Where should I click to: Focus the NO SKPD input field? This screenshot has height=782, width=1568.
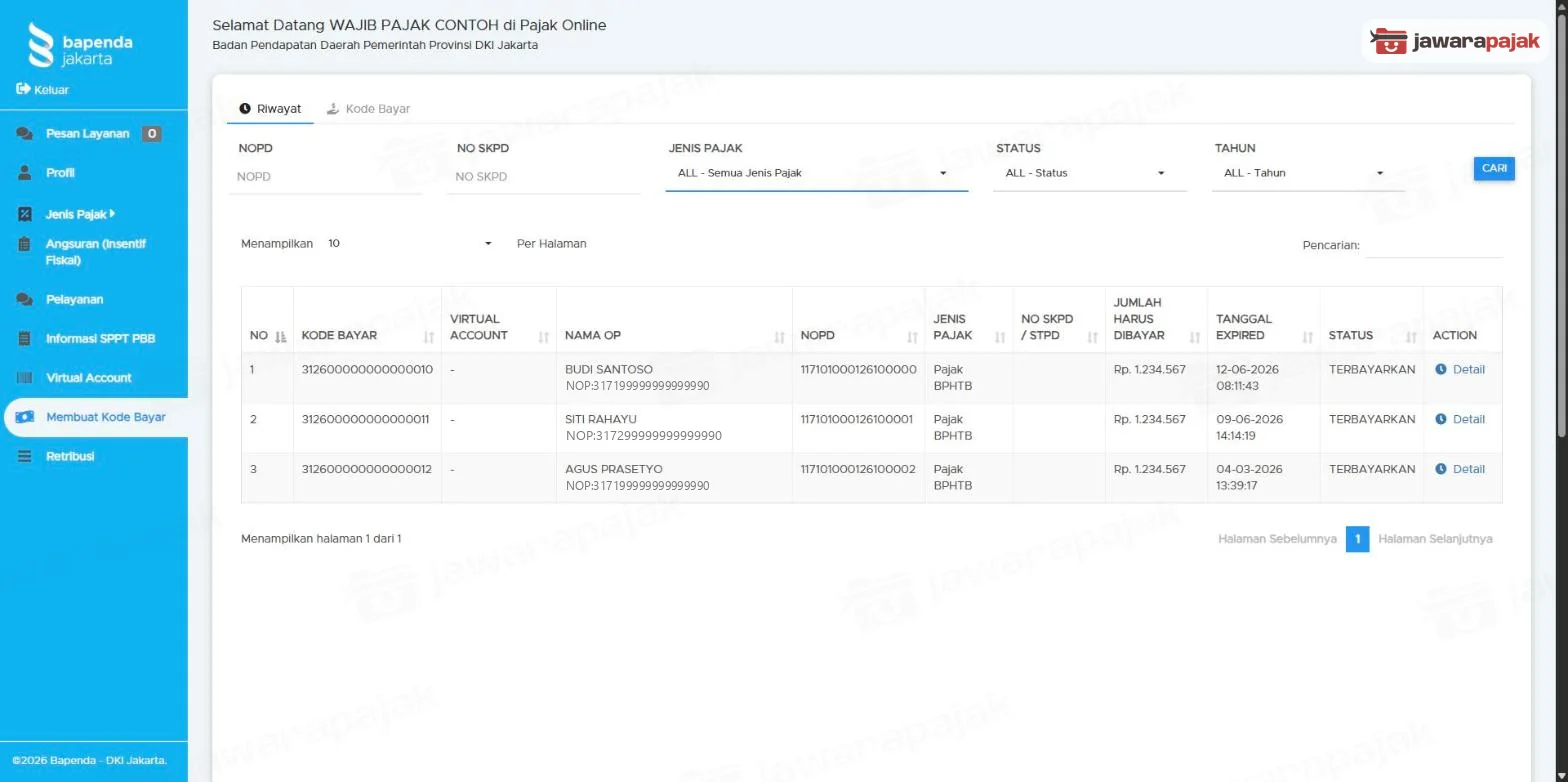coord(543,176)
